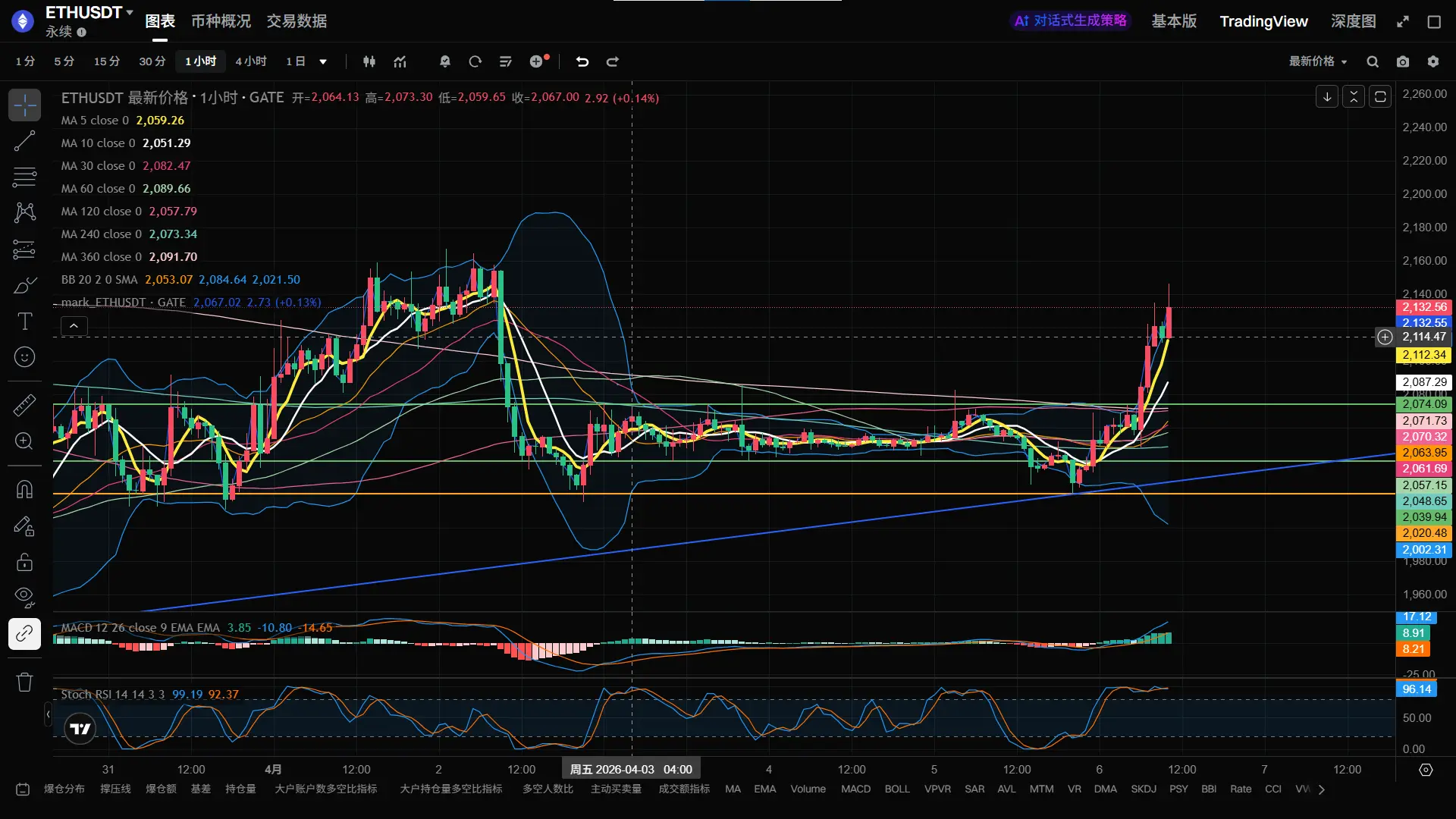Open the 最新价格 price type dropdown

tap(1318, 61)
